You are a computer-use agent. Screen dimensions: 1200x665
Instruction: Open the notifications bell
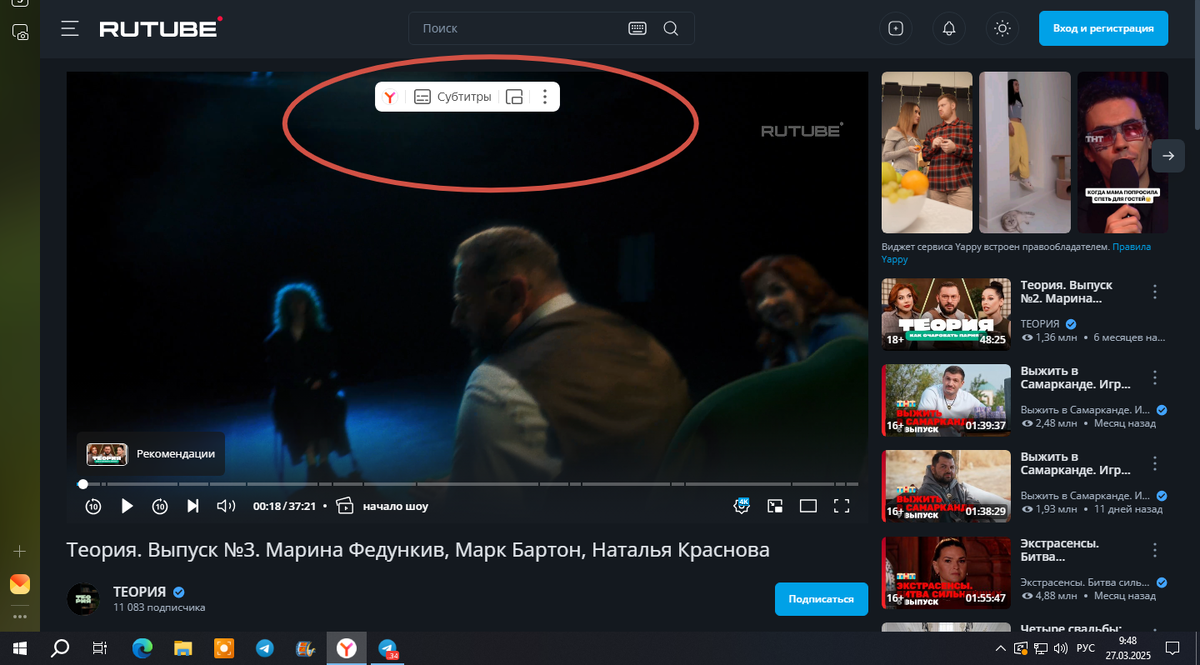point(949,29)
